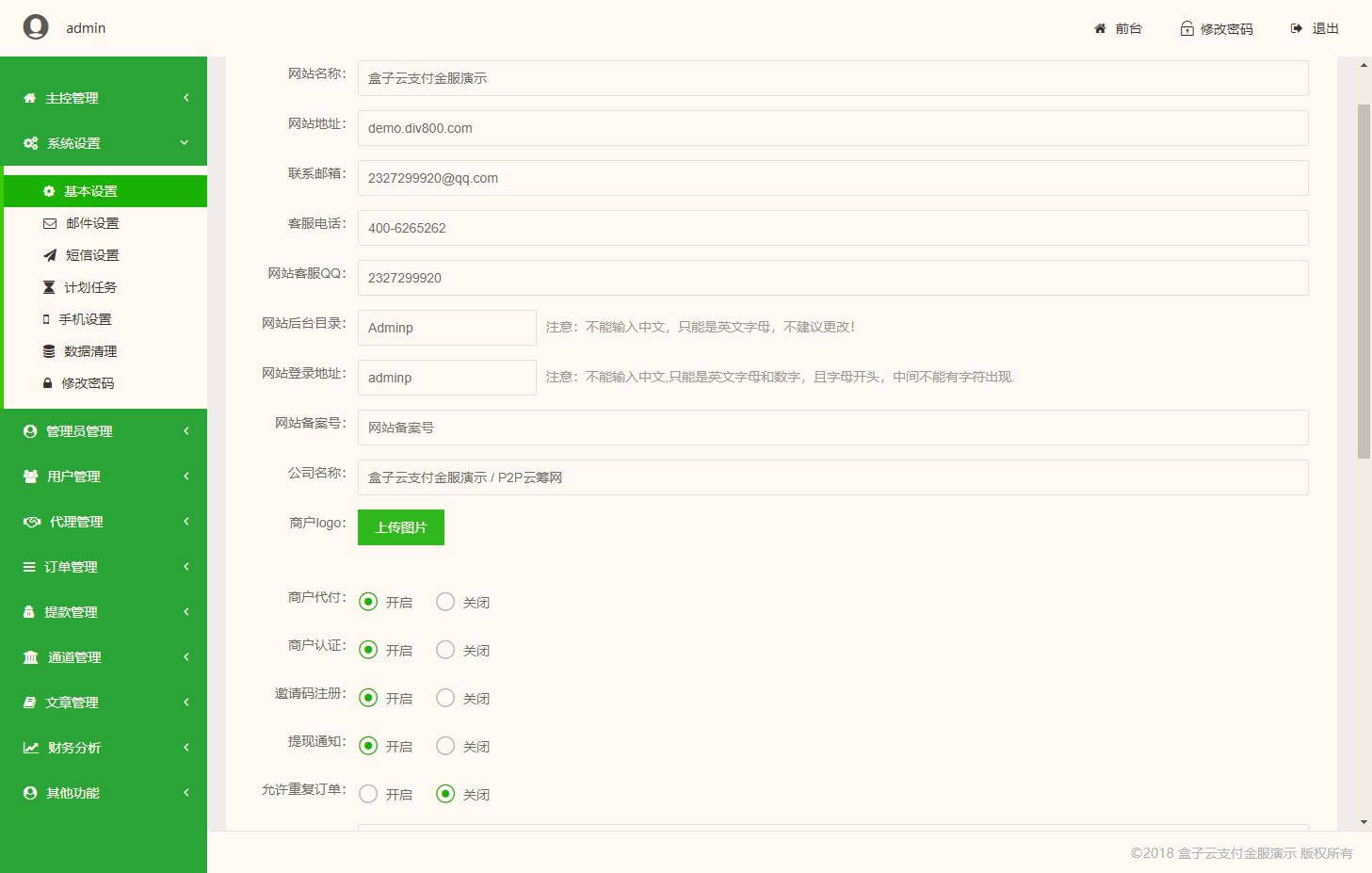Click the 网站备案号 input field
The image size is (1372, 873).
832,428
